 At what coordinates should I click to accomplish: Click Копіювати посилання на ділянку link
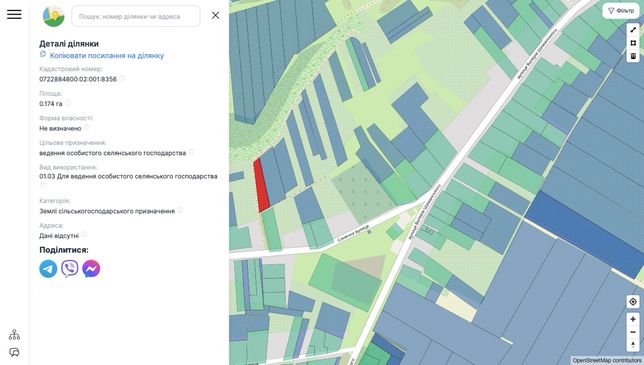point(106,55)
